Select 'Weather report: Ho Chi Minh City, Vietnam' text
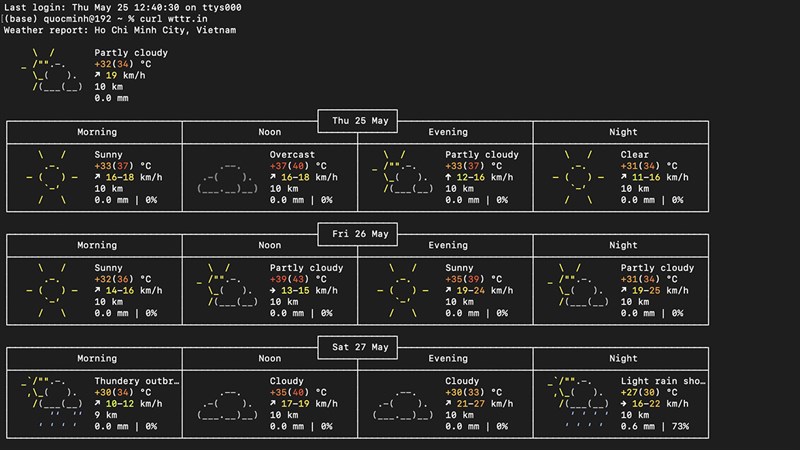Image resolution: width=800 pixels, height=450 pixels. 120,30
